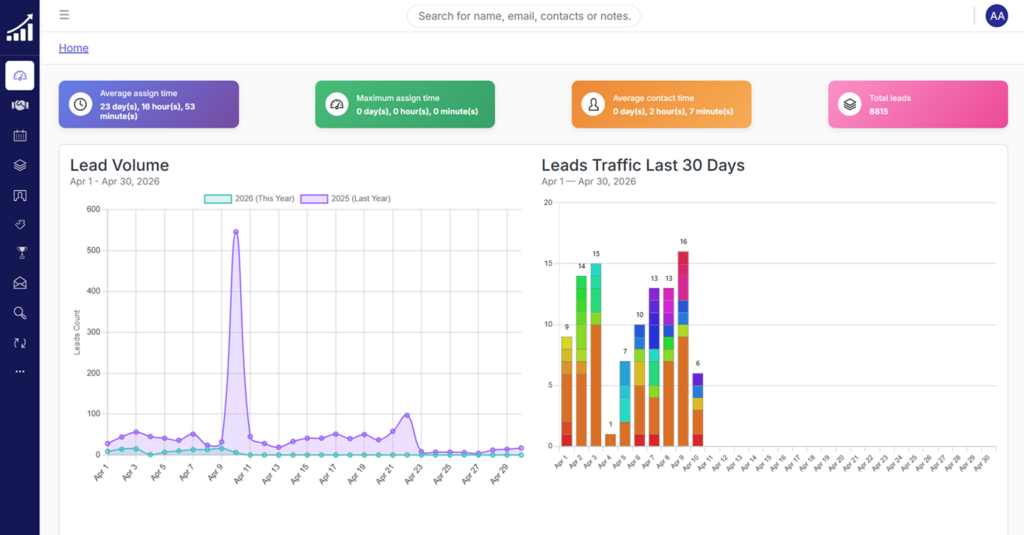The width and height of the screenshot is (1024, 535).
Task: Toggle the 2025 (Last Year) legend series
Action: 345,199
